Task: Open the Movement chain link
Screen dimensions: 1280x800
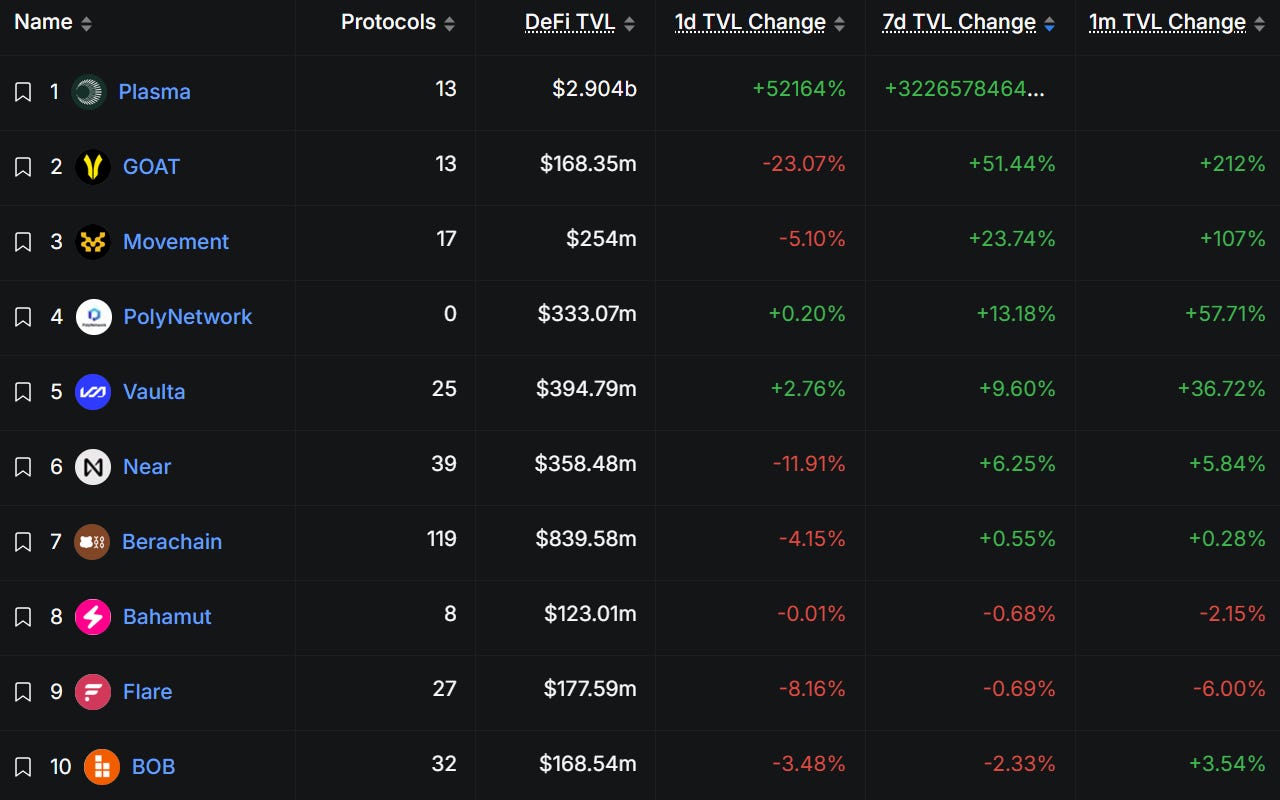Action: 176,242
